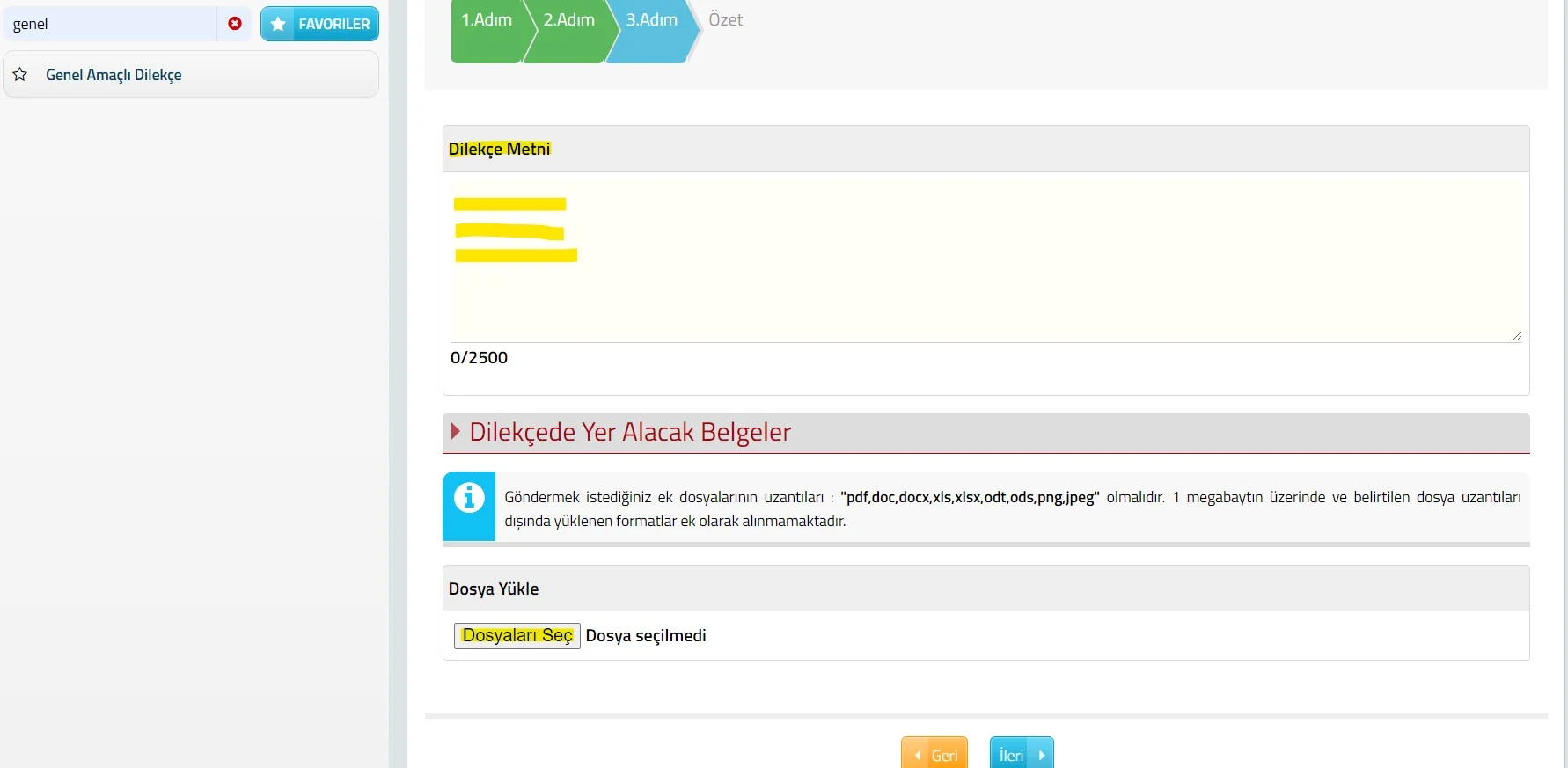
Task: Go back with the Geri button
Action: point(934,754)
